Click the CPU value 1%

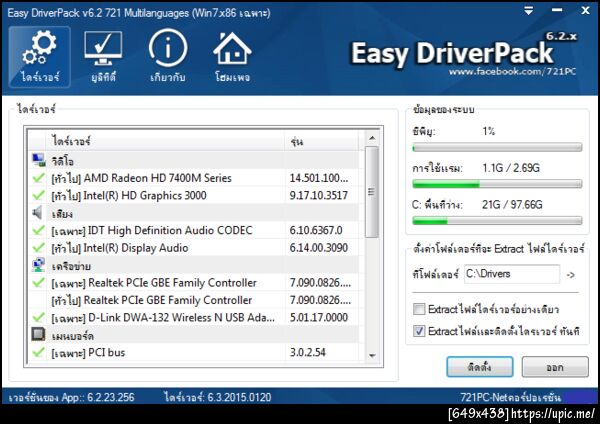(x=489, y=131)
